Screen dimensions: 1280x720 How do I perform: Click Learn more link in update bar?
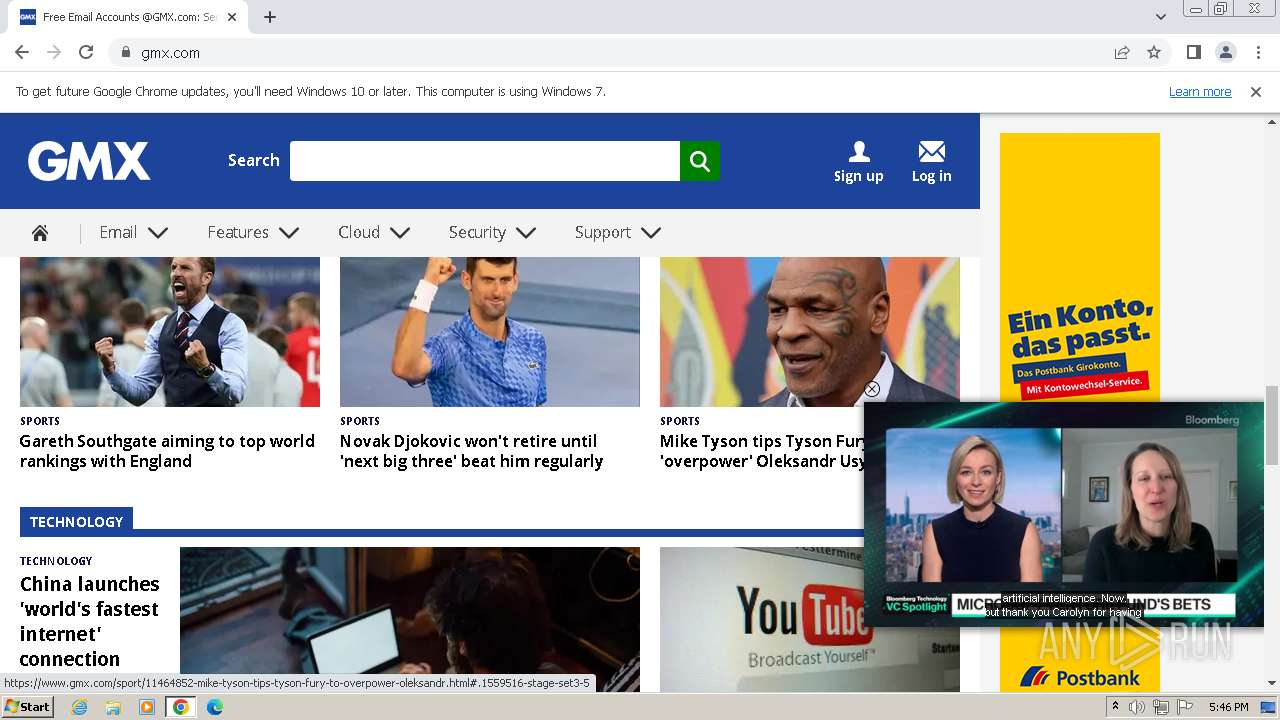click(1200, 92)
